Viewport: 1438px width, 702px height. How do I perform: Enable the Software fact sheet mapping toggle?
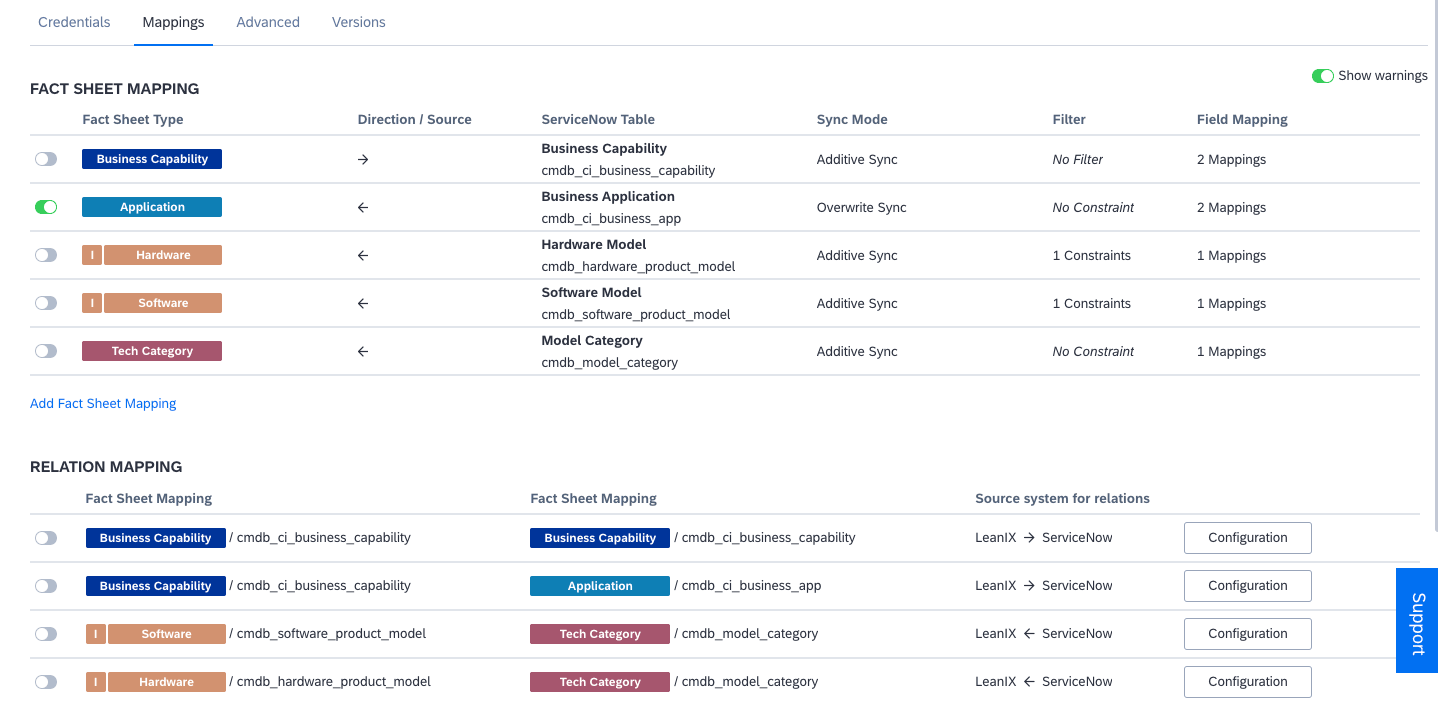point(46,303)
